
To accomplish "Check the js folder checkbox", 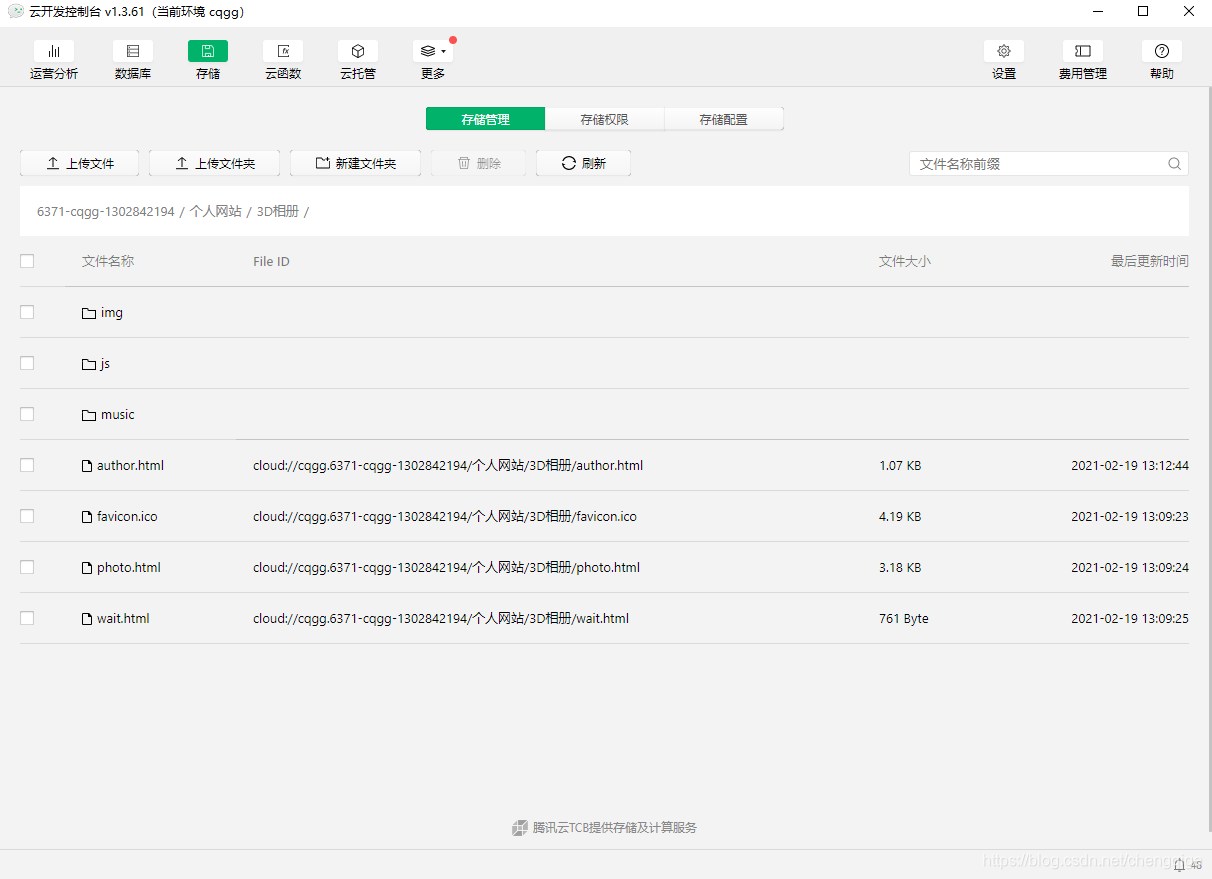I will pos(27,363).
